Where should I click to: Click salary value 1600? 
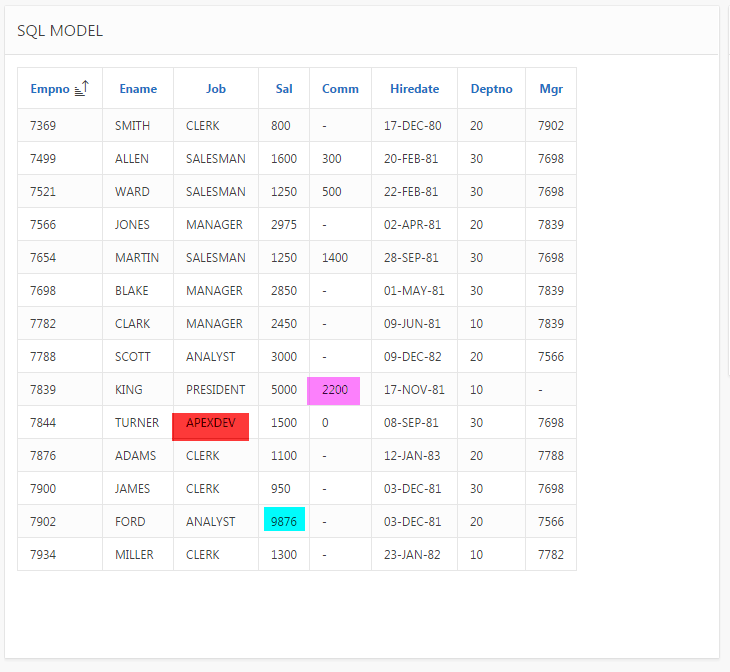pos(284,159)
